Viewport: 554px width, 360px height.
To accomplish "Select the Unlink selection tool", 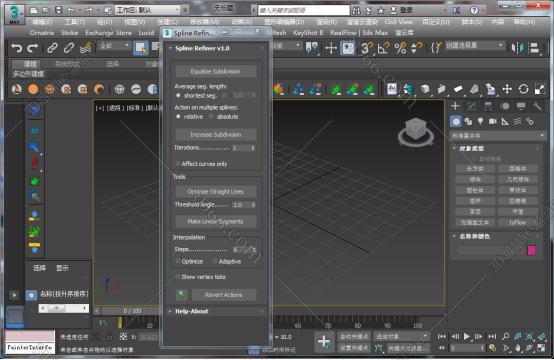I will pyautogui.click(x=69, y=48).
